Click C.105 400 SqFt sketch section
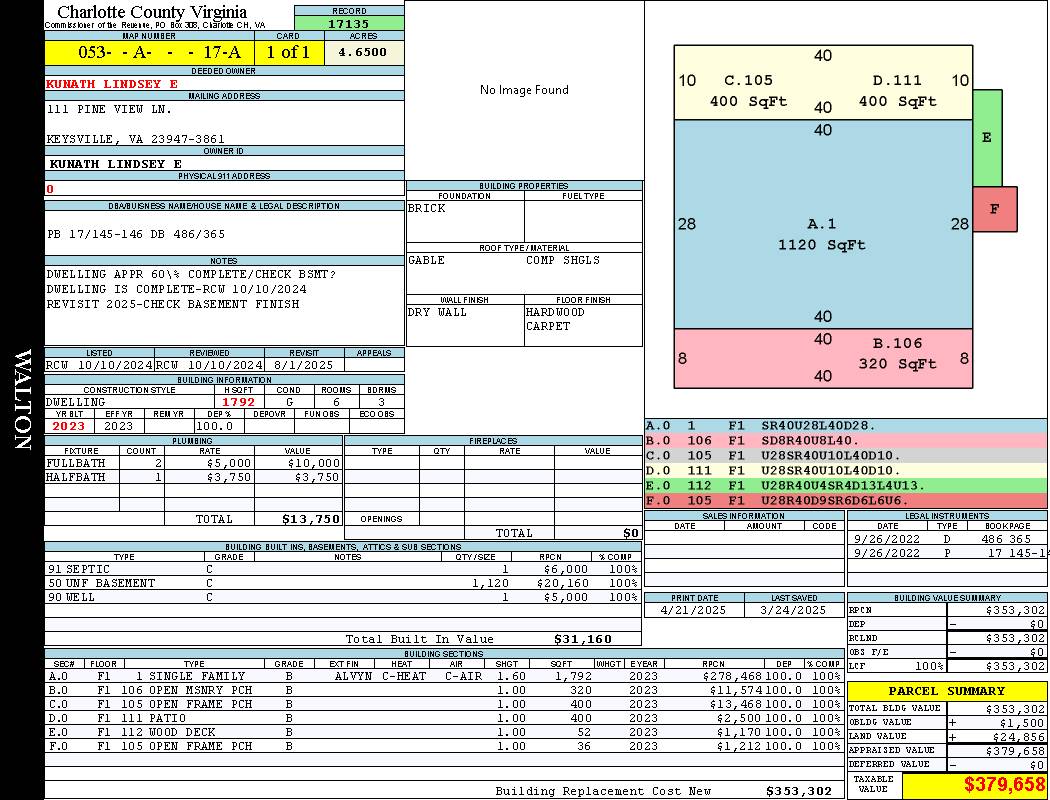1050x800 pixels. coord(748,90)
